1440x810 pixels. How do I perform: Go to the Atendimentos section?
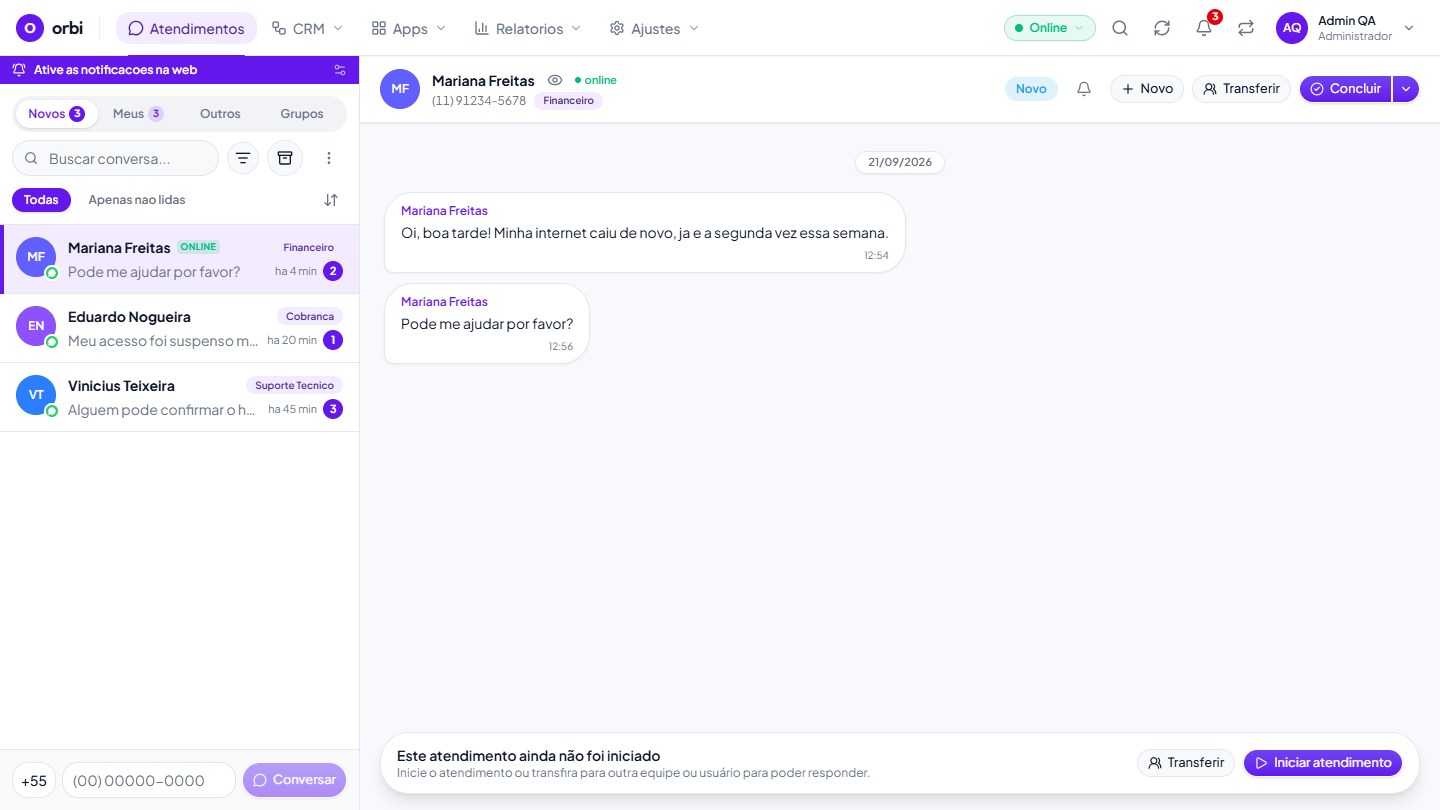pos(186,28)
